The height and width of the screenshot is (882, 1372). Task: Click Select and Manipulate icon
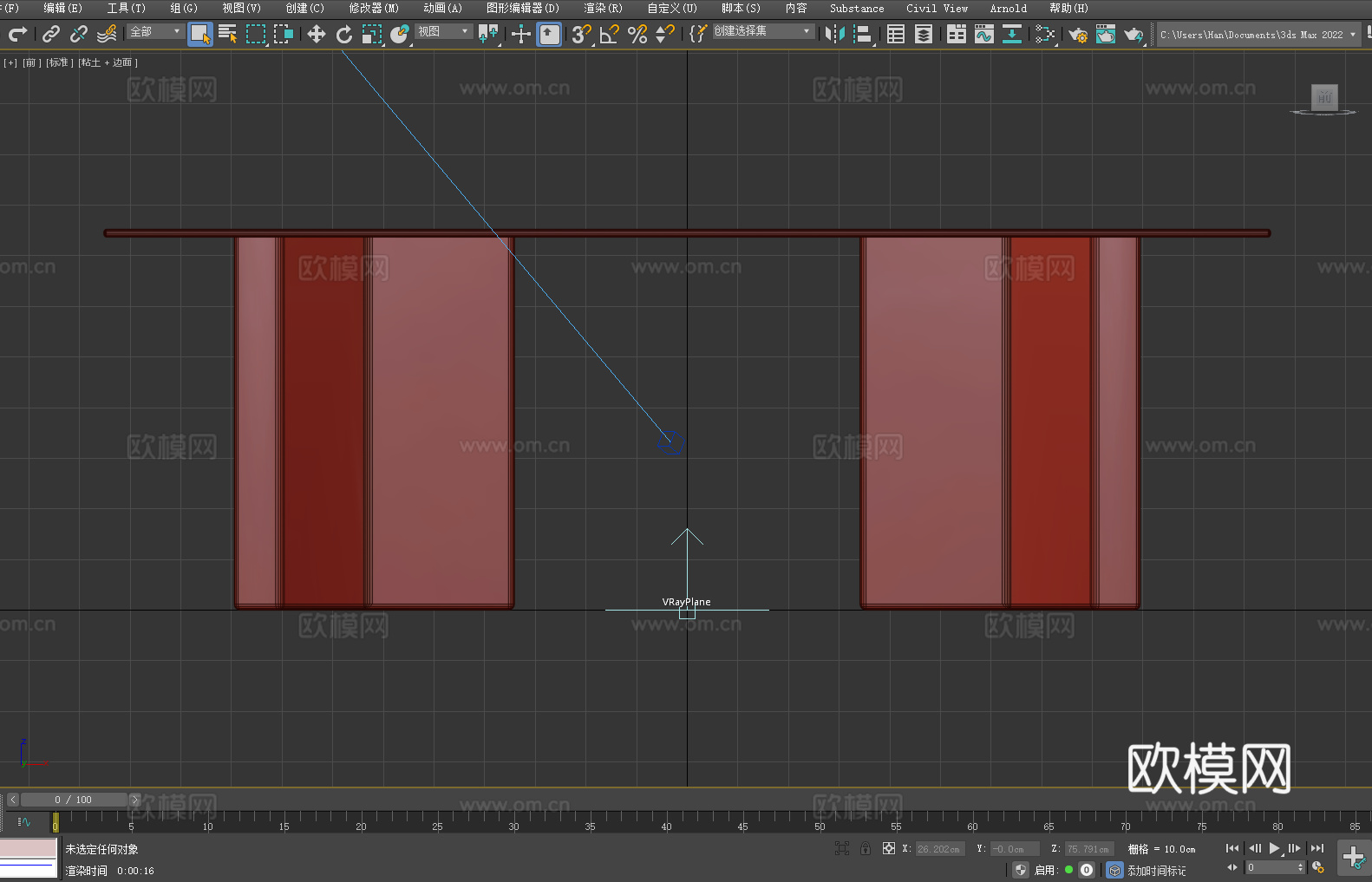click(521, 34)
